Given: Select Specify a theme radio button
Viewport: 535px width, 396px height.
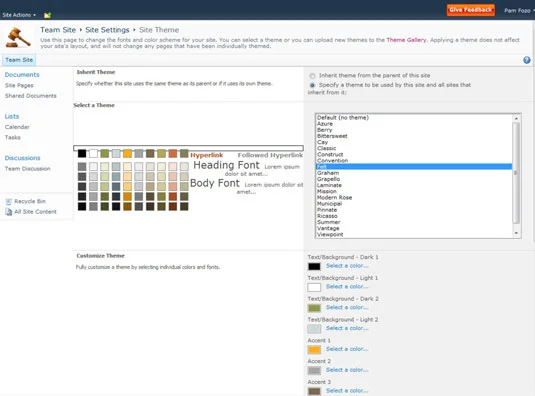Looking at the screenshot, I should pyautogui.click(x=312, y=85).
